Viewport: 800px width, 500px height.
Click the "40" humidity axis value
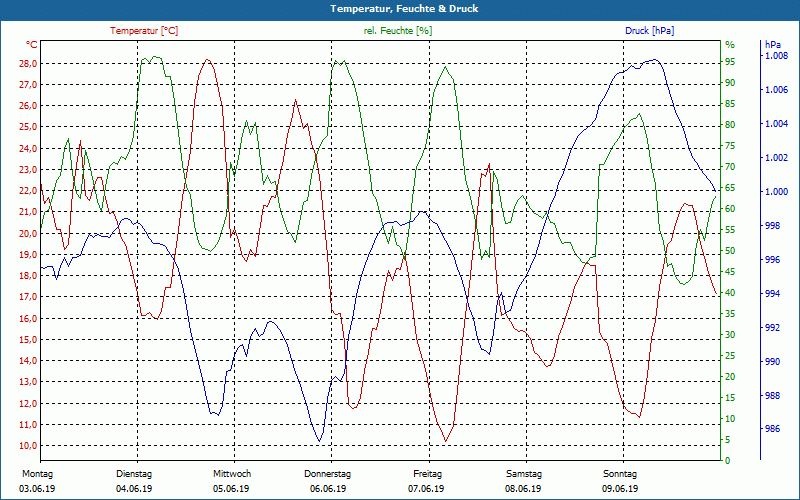click(x=730, y=293)
